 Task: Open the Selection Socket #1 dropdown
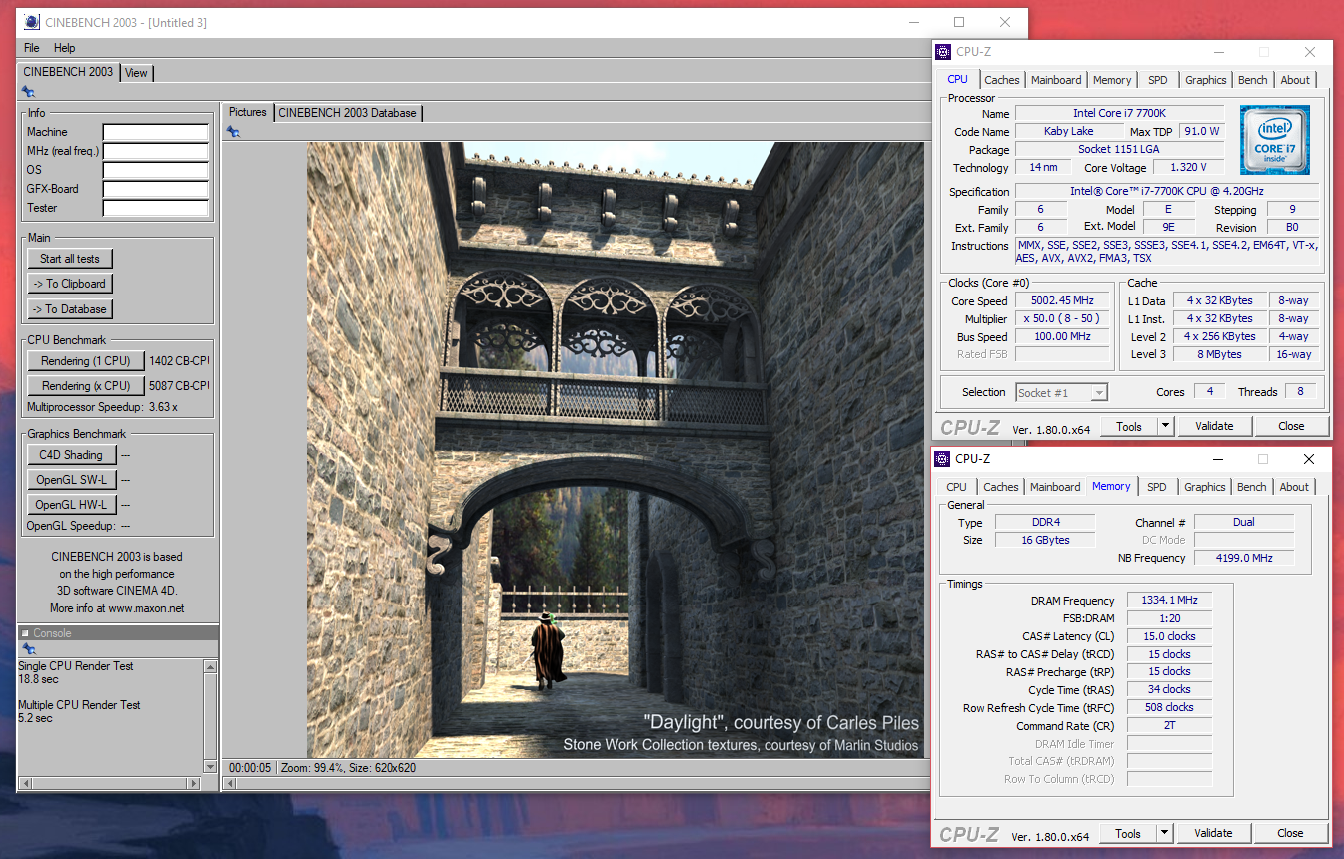point(1061,393)
